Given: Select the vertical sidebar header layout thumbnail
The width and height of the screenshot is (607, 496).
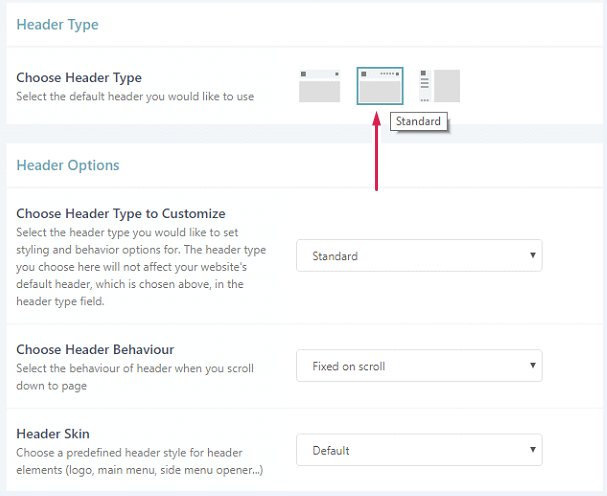Looking at the screenshot, I should [x=439, y=86].
